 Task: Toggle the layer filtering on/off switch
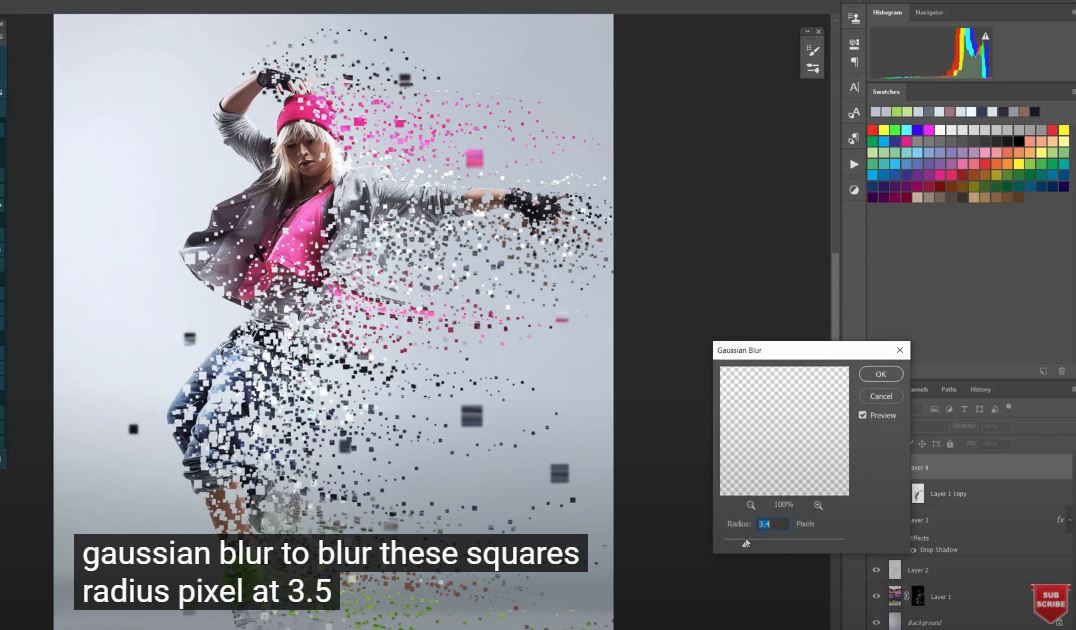(x=1008, y=407)
